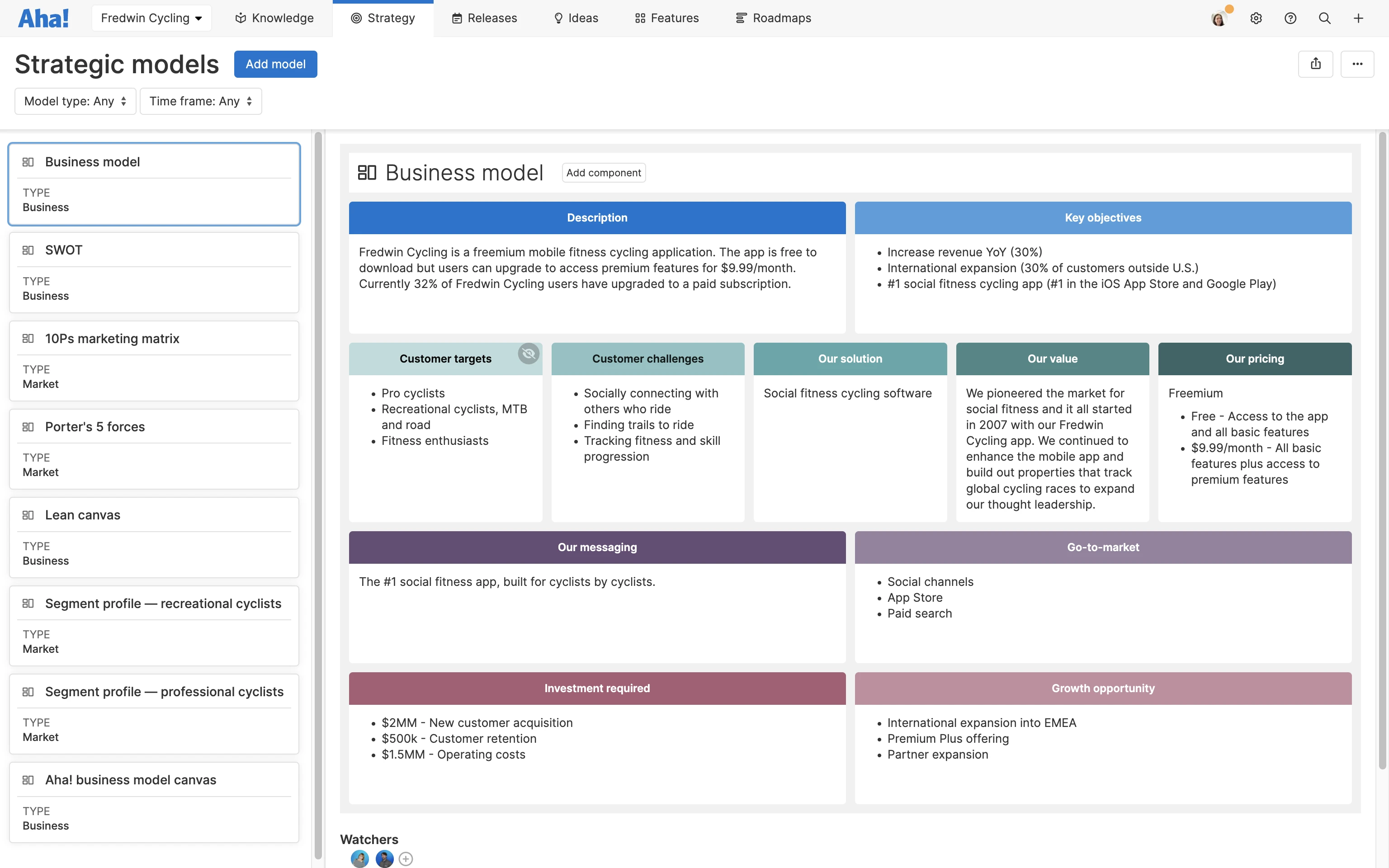Go to the Releases tab
The height and width of the screenshot is (868, 1389).
pyautogui.click(x=484, y=19)
